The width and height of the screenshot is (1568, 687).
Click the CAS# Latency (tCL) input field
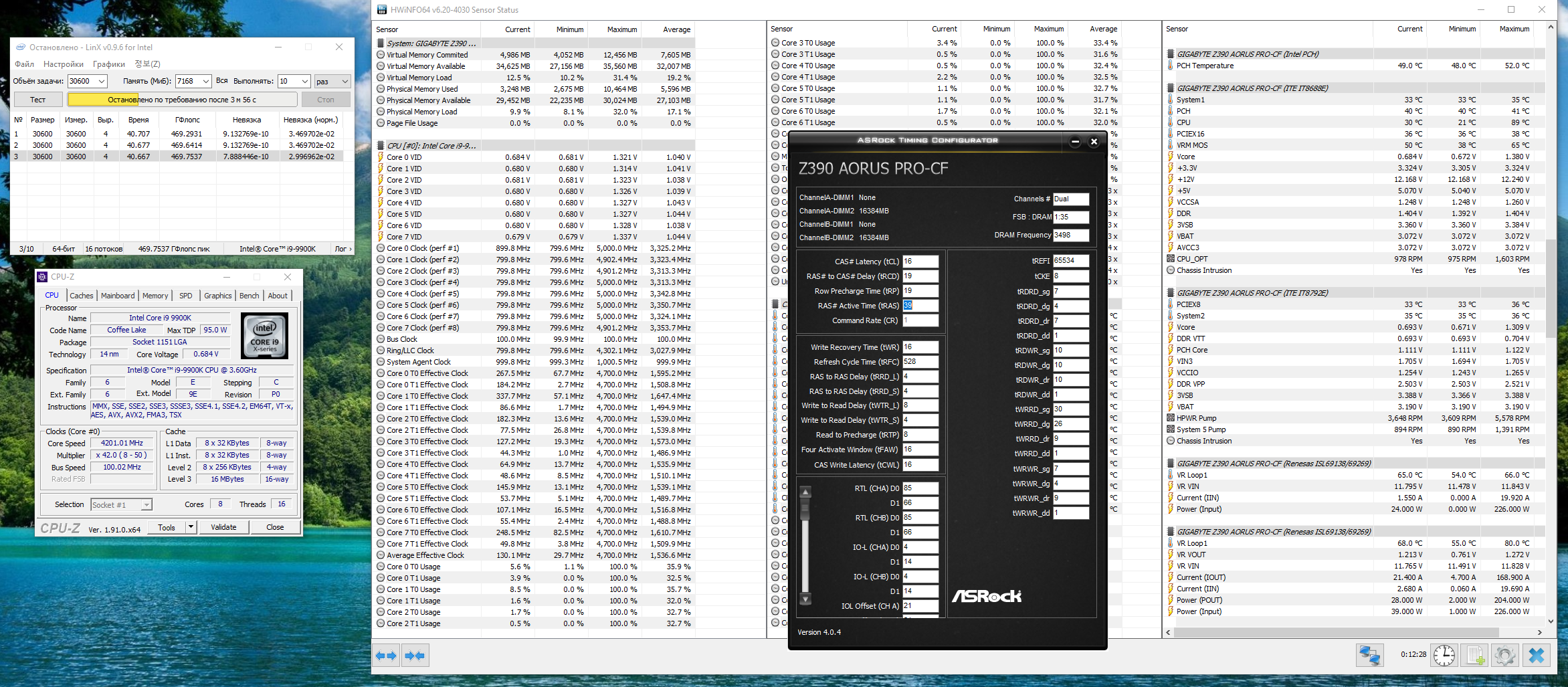pyautogui.click(x=920, y=262)
